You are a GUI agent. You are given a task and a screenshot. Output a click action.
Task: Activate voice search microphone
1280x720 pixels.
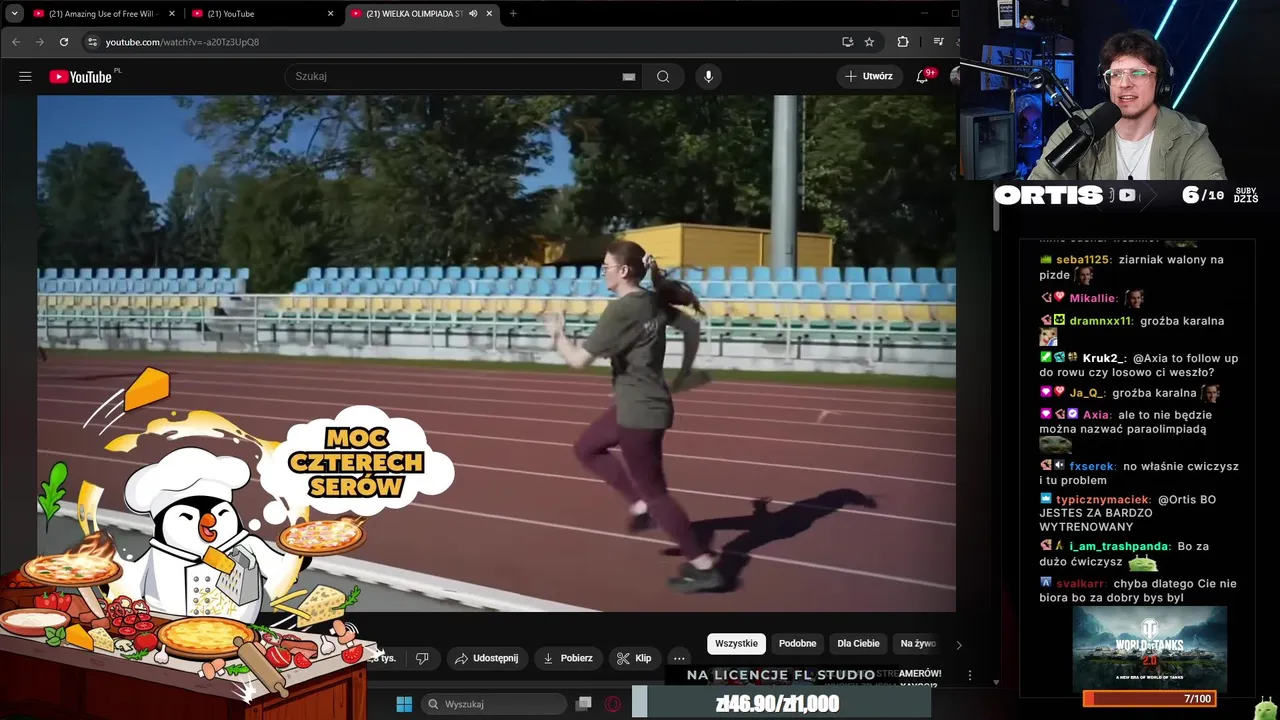pyautogui.click(x=708, y=76)
